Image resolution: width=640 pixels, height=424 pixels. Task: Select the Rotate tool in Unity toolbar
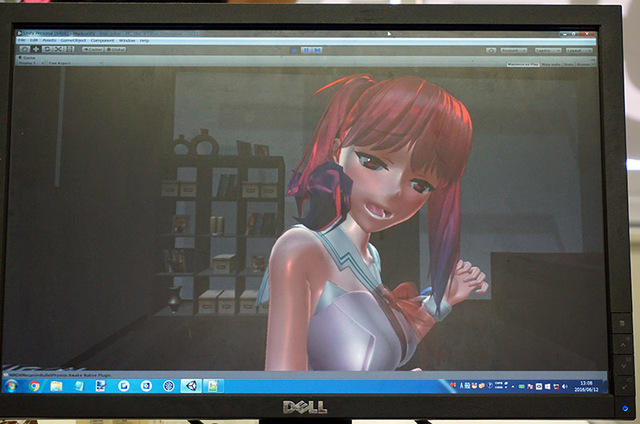click(47, 49)
